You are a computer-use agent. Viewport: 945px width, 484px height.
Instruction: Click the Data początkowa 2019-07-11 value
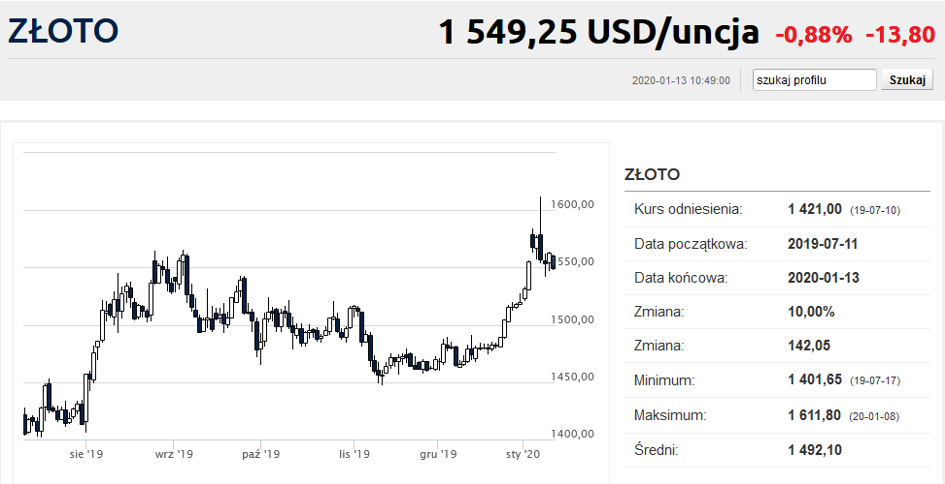click(x=823, y=244)
